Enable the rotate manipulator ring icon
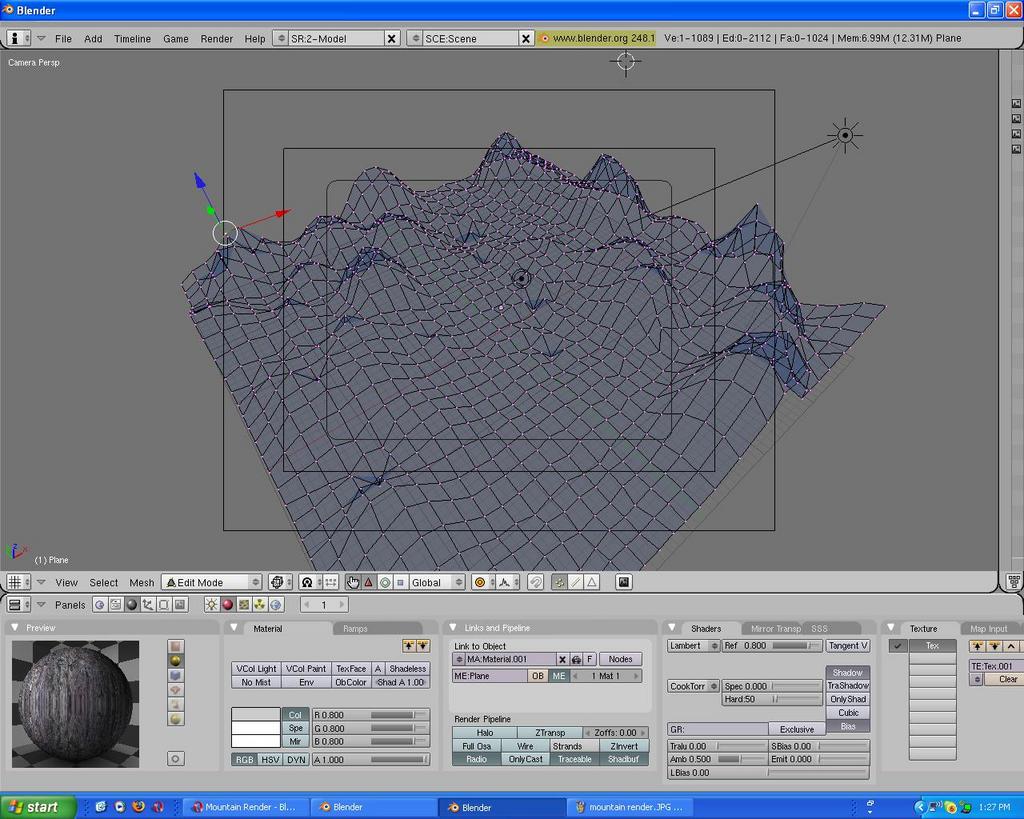This screenshot has width=1024, height=819. point(385,582)
